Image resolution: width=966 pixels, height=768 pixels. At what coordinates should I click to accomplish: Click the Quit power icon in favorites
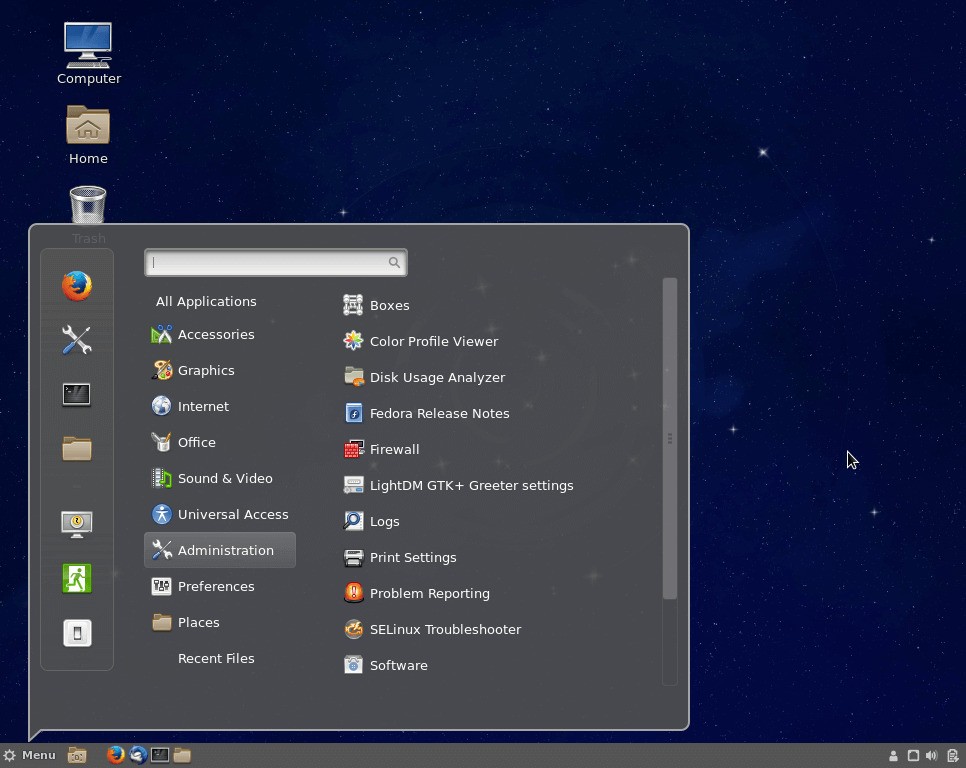tap(77, 633)
